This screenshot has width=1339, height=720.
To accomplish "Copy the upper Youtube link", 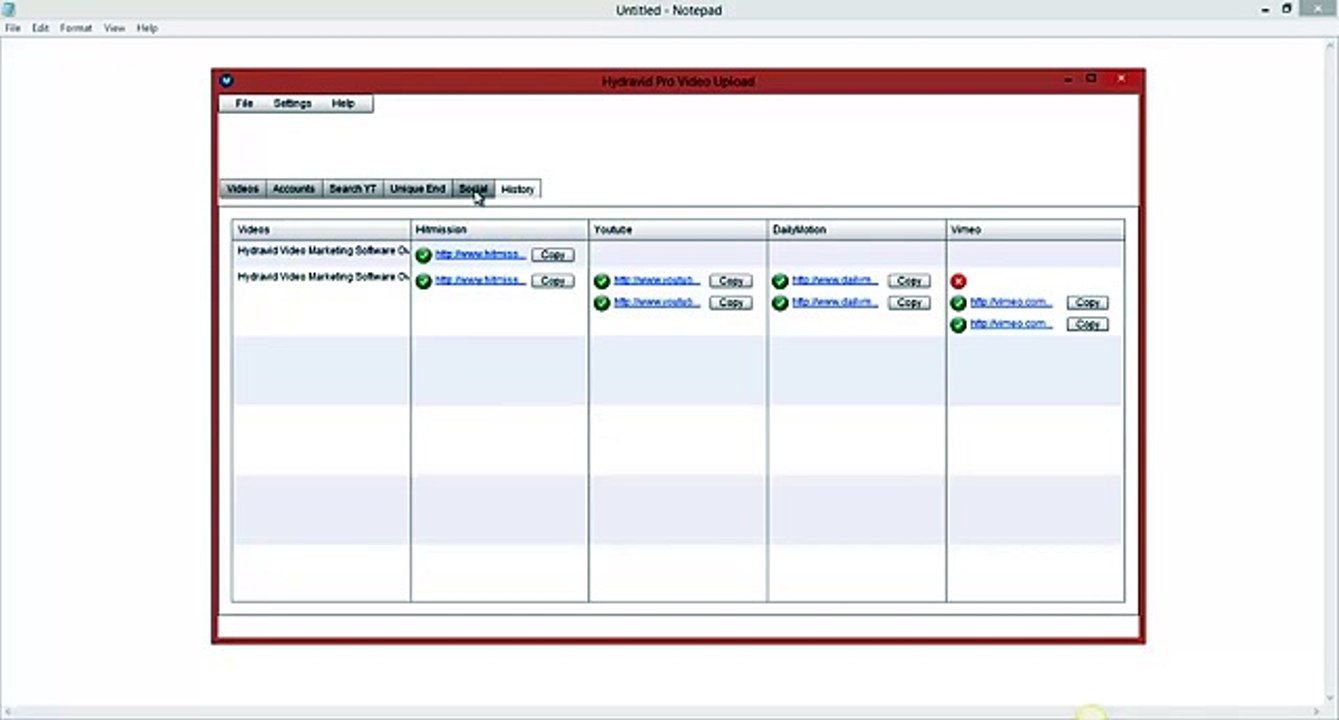I will (731, 281).
